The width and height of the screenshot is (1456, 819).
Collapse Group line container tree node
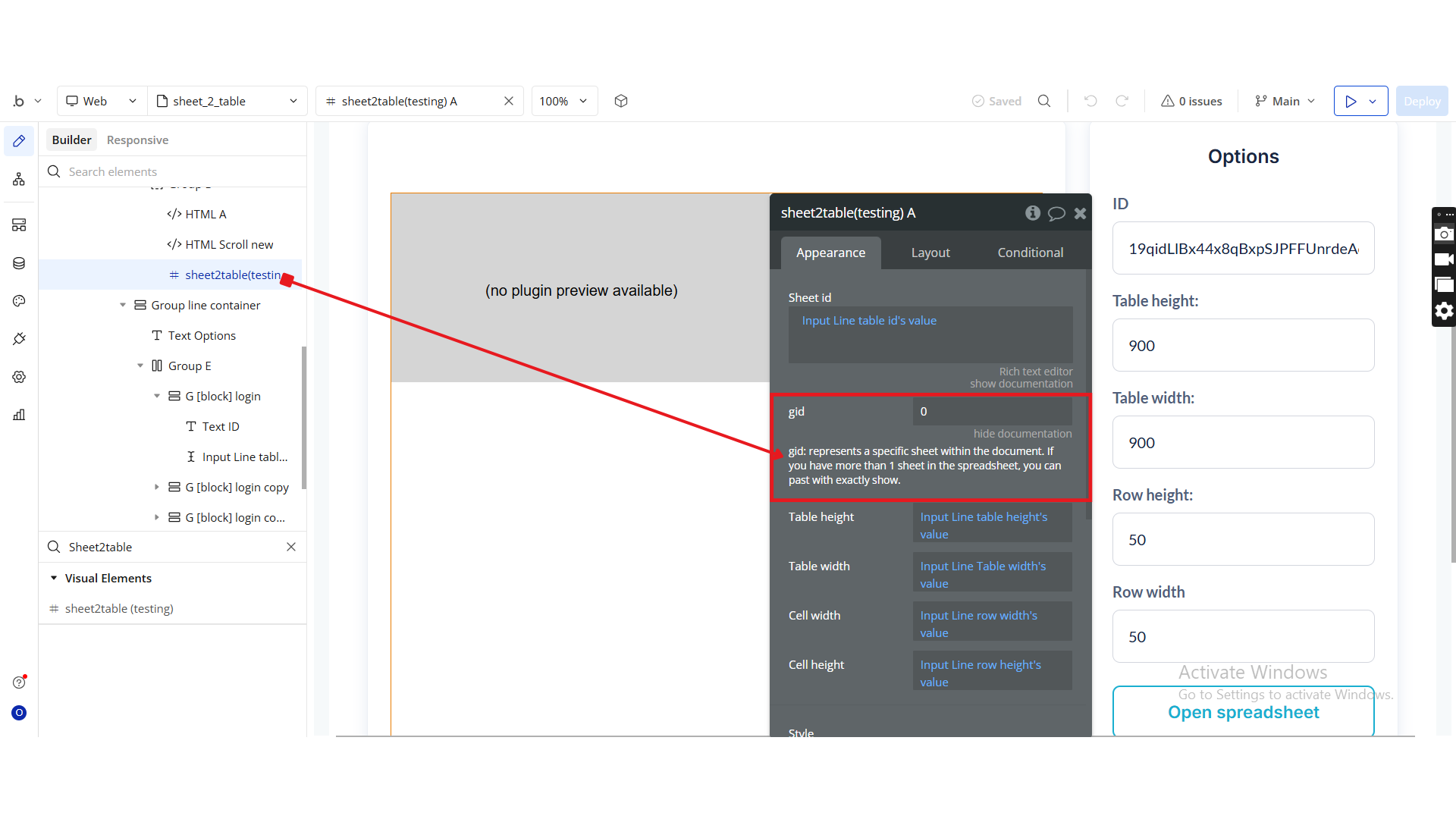tap(123, 305)
